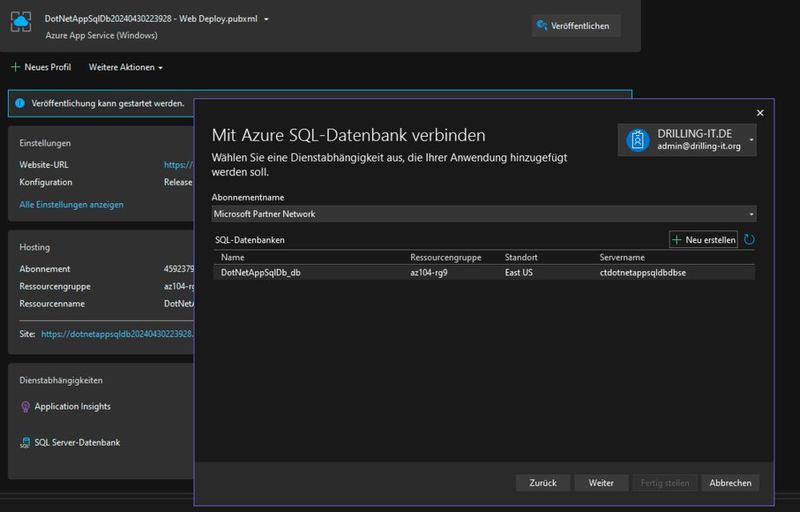
Task: Click the Weiter button
Action: pos(601,483)
